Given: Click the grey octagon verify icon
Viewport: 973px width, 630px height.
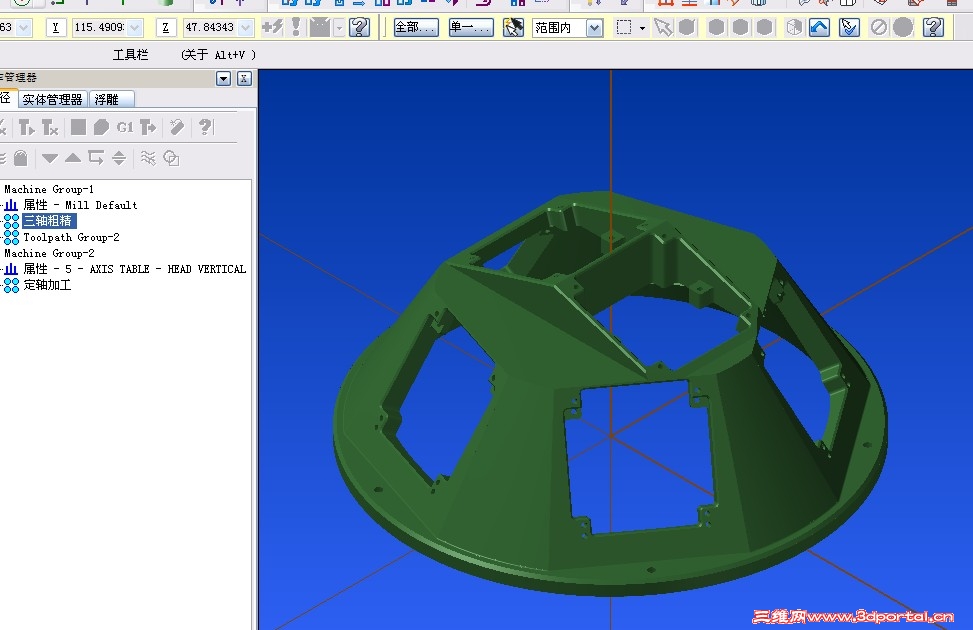Looking at the screenshot, I should point(101,127).
